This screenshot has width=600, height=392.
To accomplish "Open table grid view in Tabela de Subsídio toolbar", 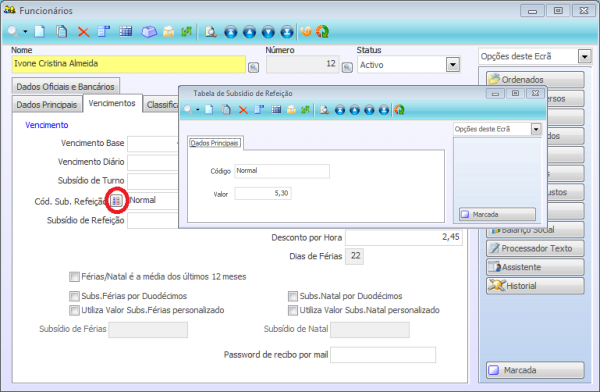I will click(276, 110).
